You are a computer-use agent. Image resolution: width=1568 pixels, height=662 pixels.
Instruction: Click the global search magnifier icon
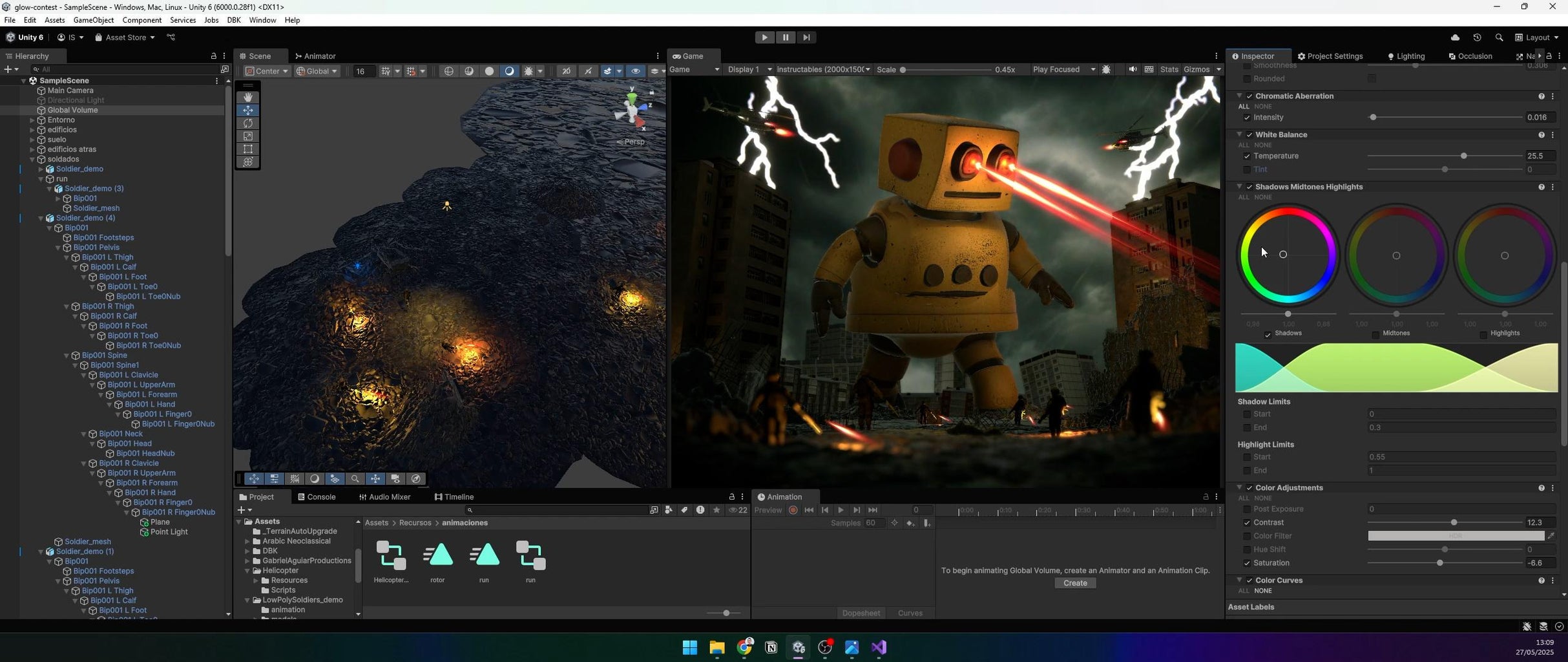(x=1498, y=37)
